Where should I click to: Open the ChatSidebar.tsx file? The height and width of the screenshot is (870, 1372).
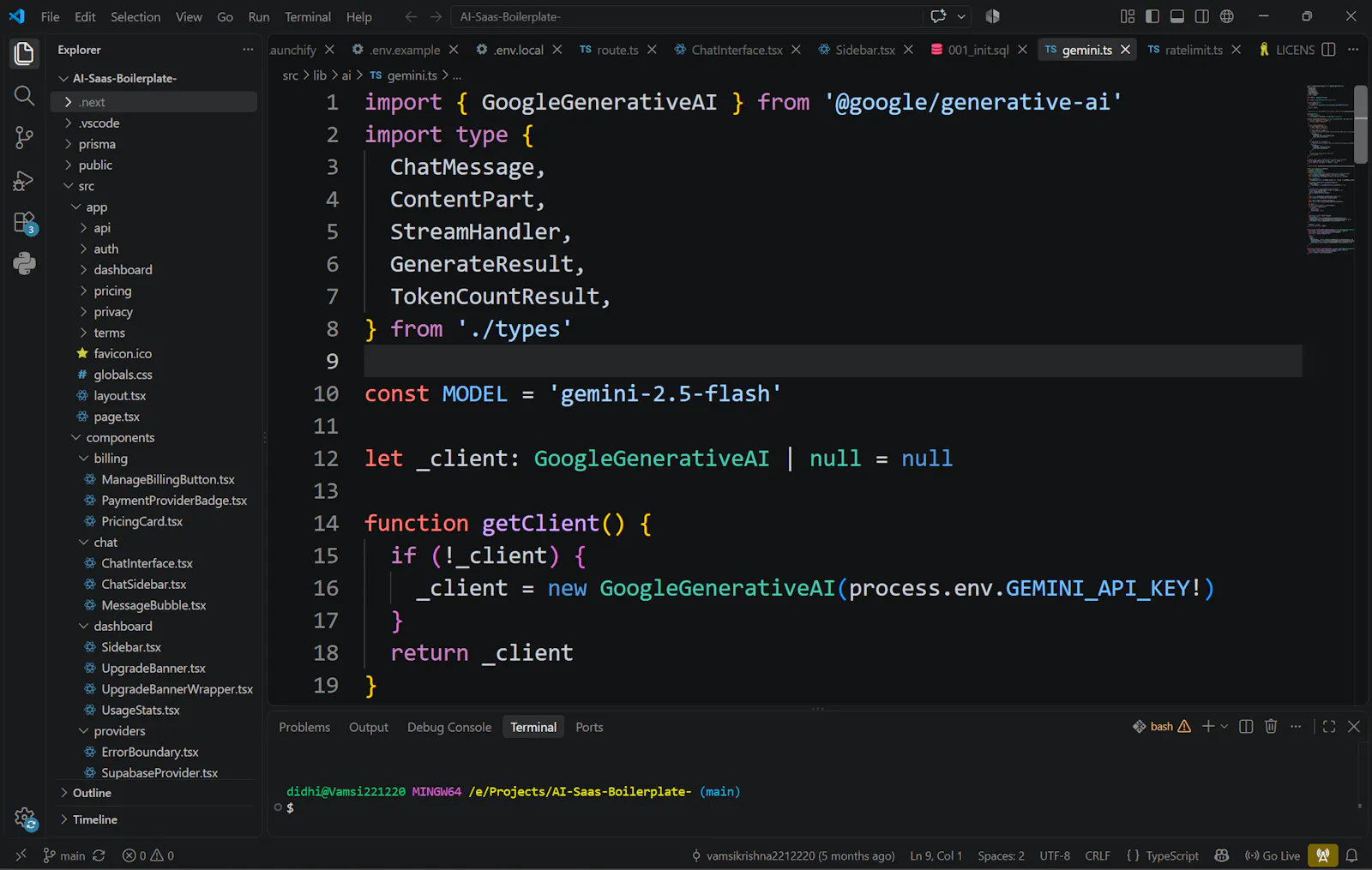point(143,584)
